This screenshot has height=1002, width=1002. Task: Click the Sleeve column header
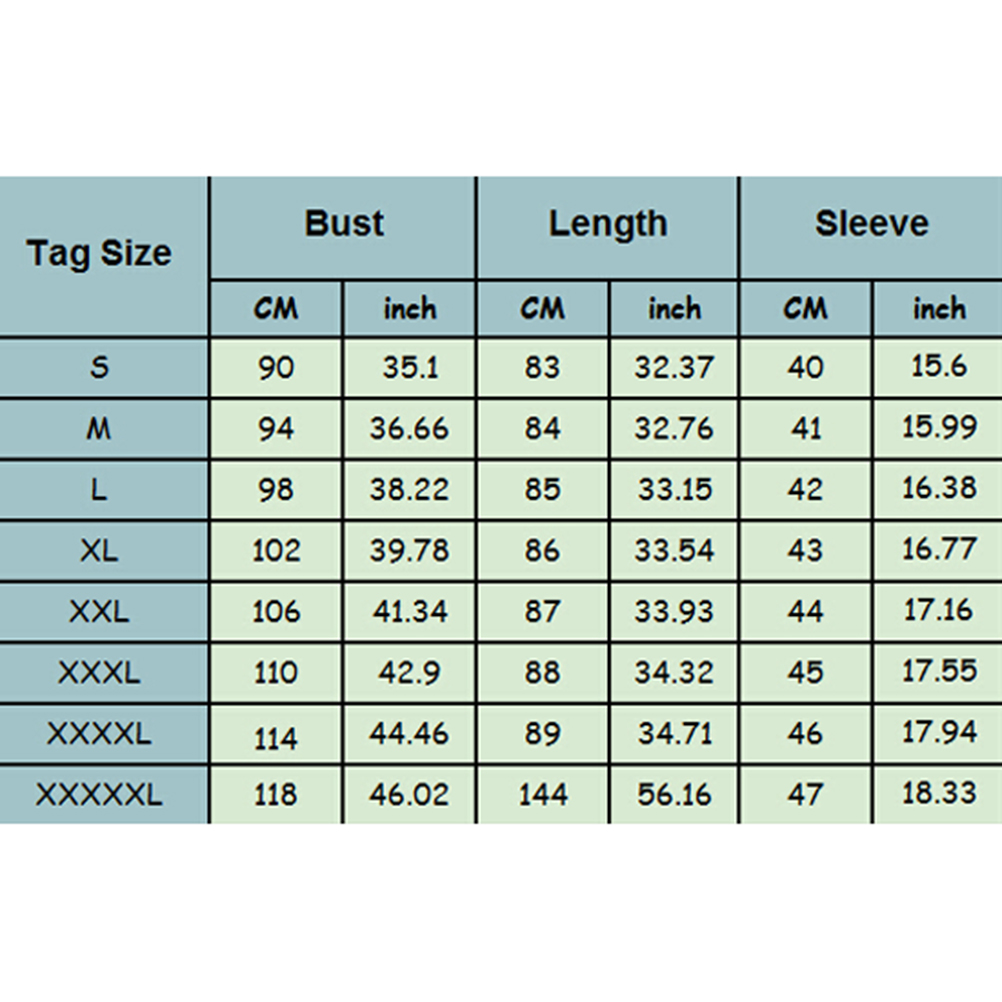(x=871, y=224)
